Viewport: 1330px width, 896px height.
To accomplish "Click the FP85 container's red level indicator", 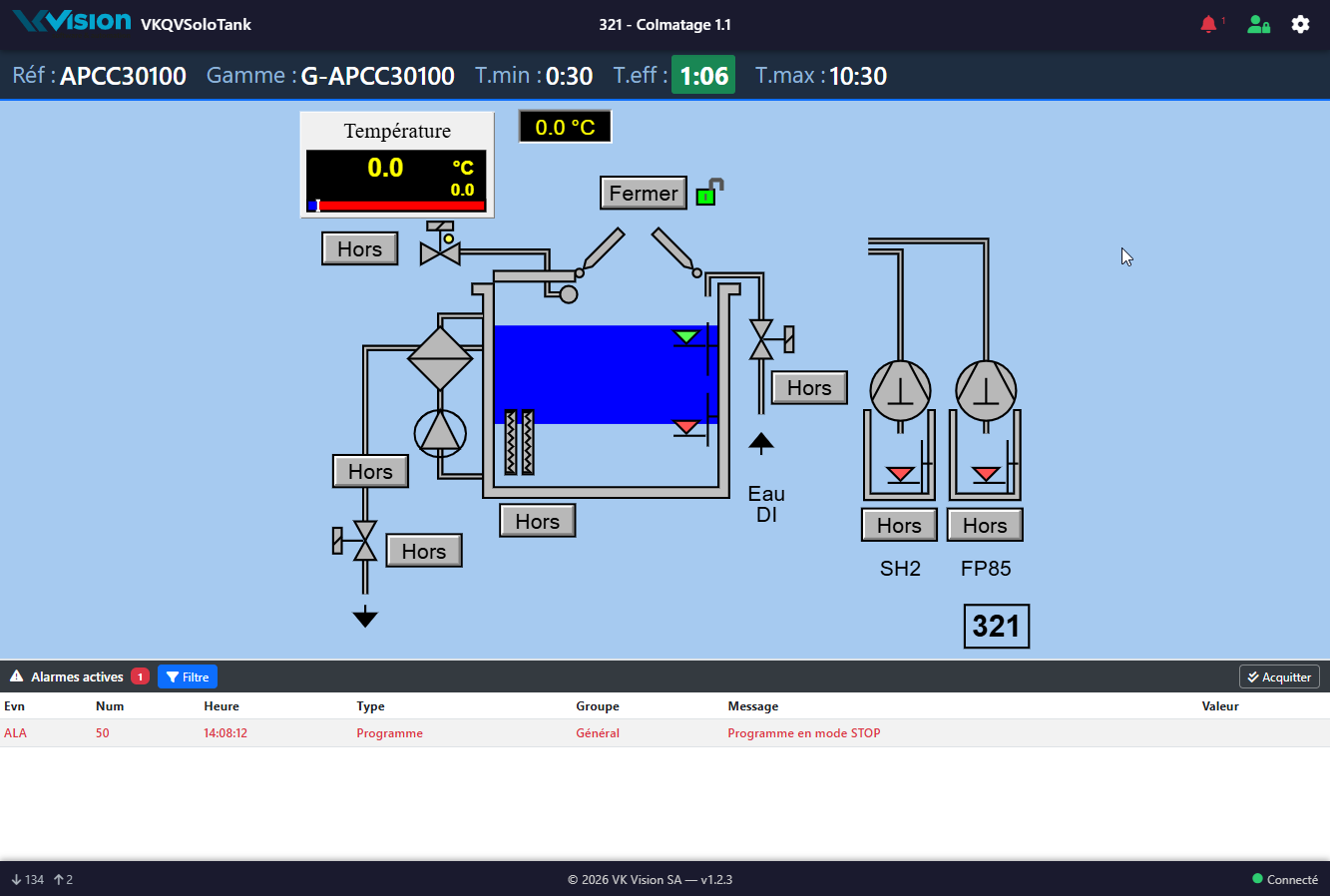I will (987, 474).
